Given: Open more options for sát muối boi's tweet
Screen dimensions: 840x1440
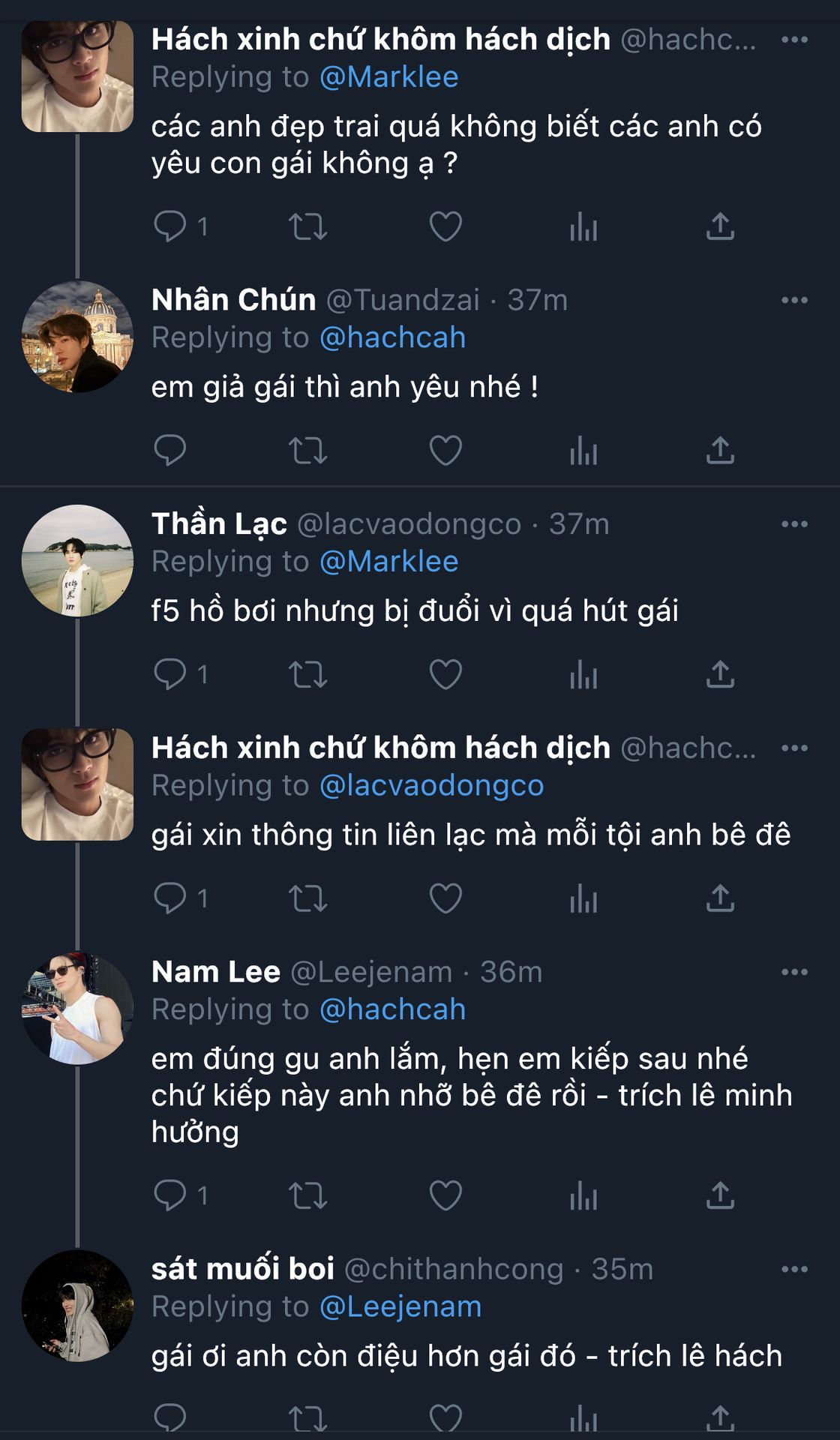Looking at the screenshot, I should tap(794, 1269).
